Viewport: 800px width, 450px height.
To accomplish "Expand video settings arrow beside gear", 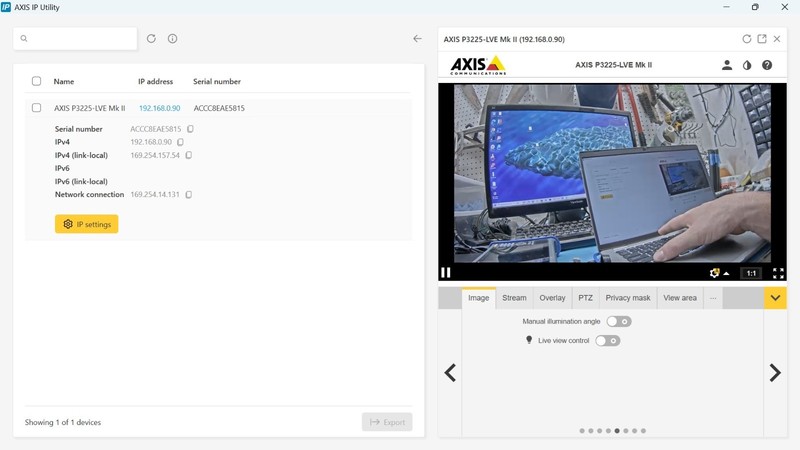I will click(x=726, y=273).
